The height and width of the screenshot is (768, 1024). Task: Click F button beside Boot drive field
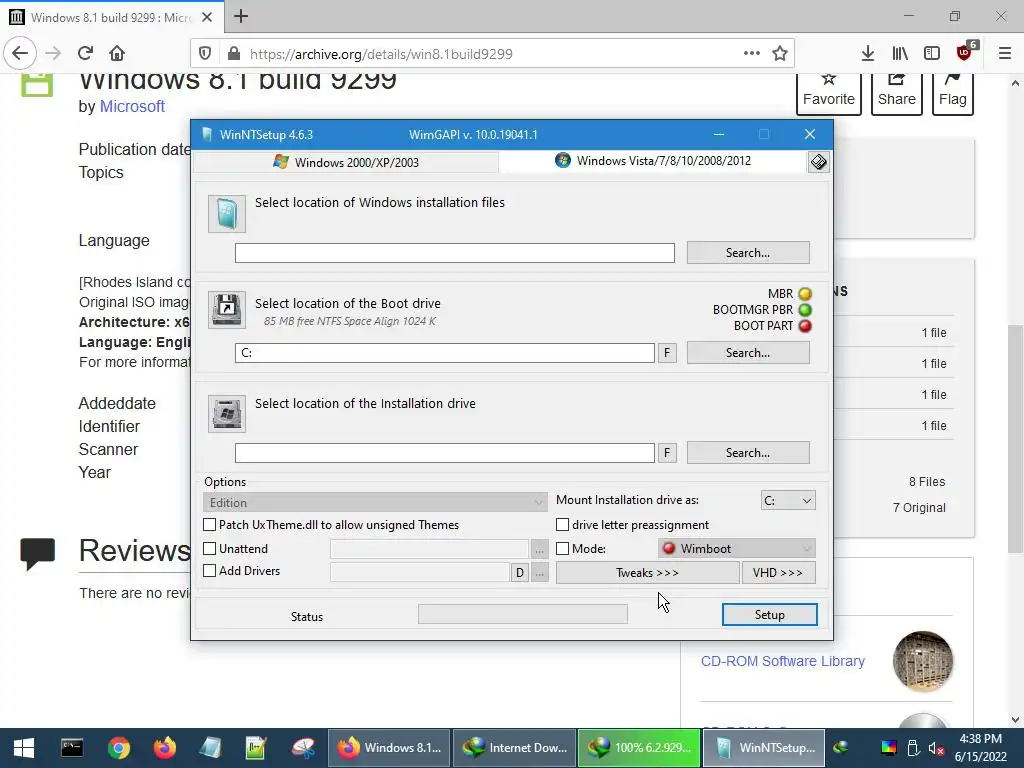point(667,353)
